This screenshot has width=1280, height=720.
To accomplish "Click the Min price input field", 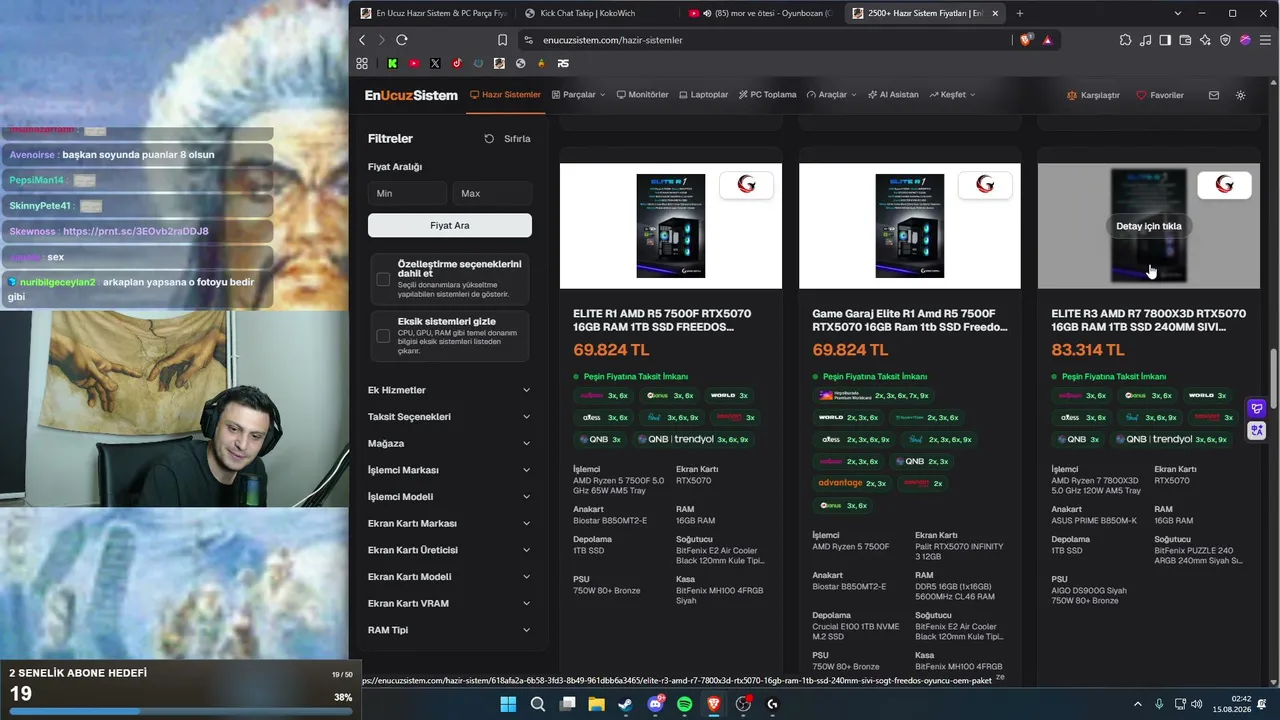I will click(x=407, y=193).
